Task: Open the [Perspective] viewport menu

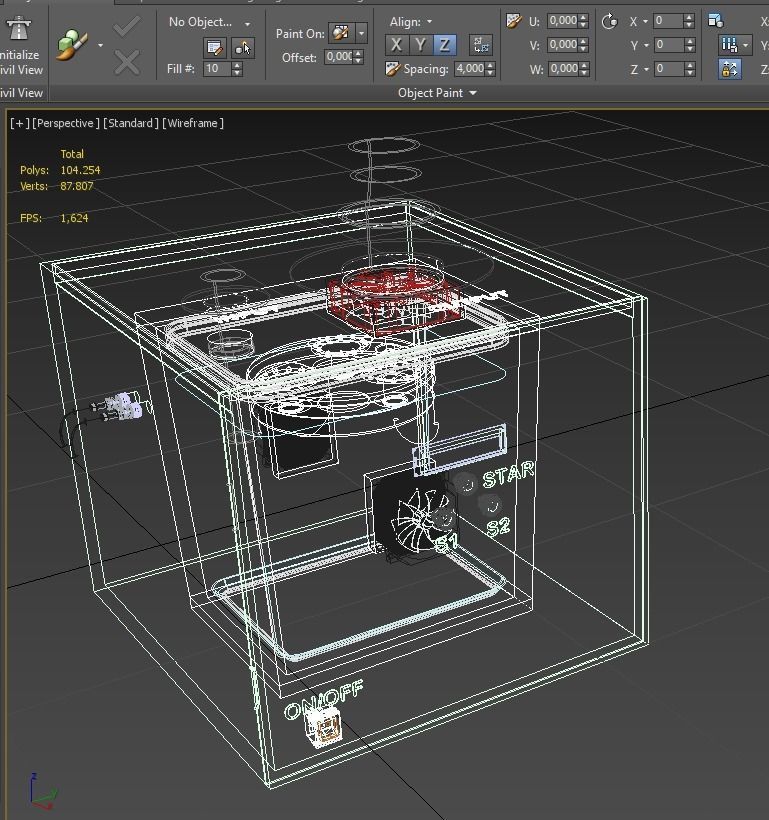Action: pos(65,123)
